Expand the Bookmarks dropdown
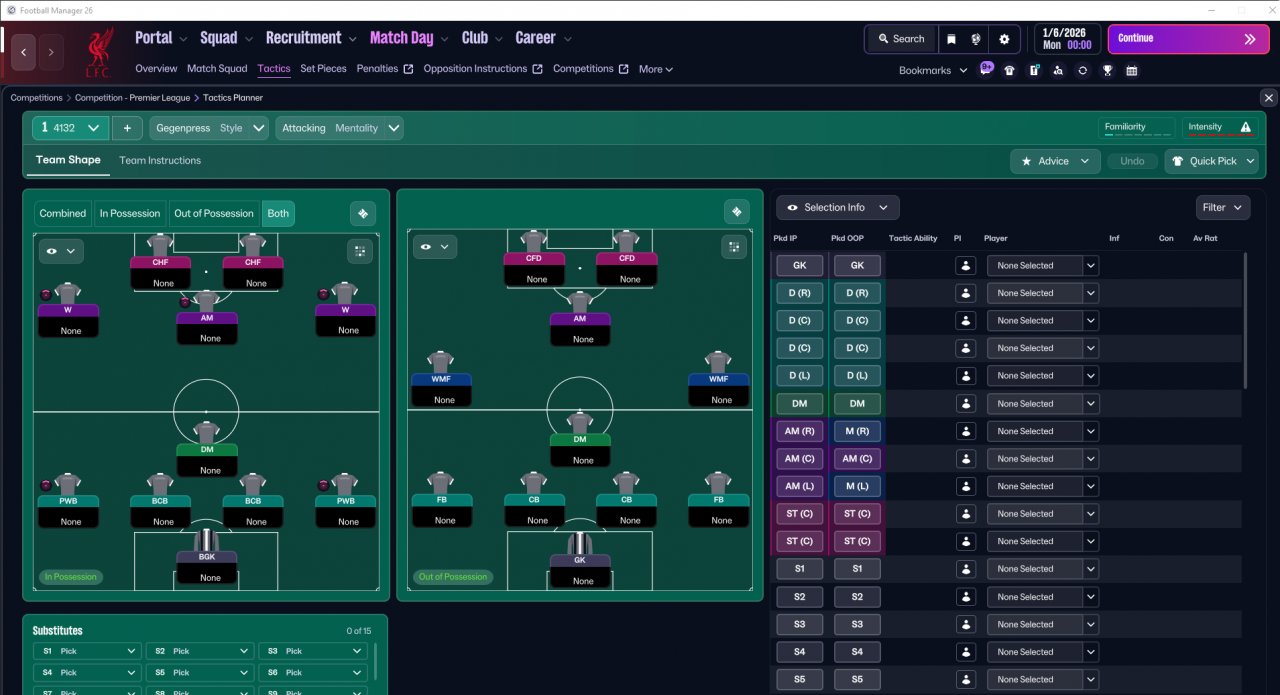Screen dimensions: 1280x695 (x=933, y=70)
